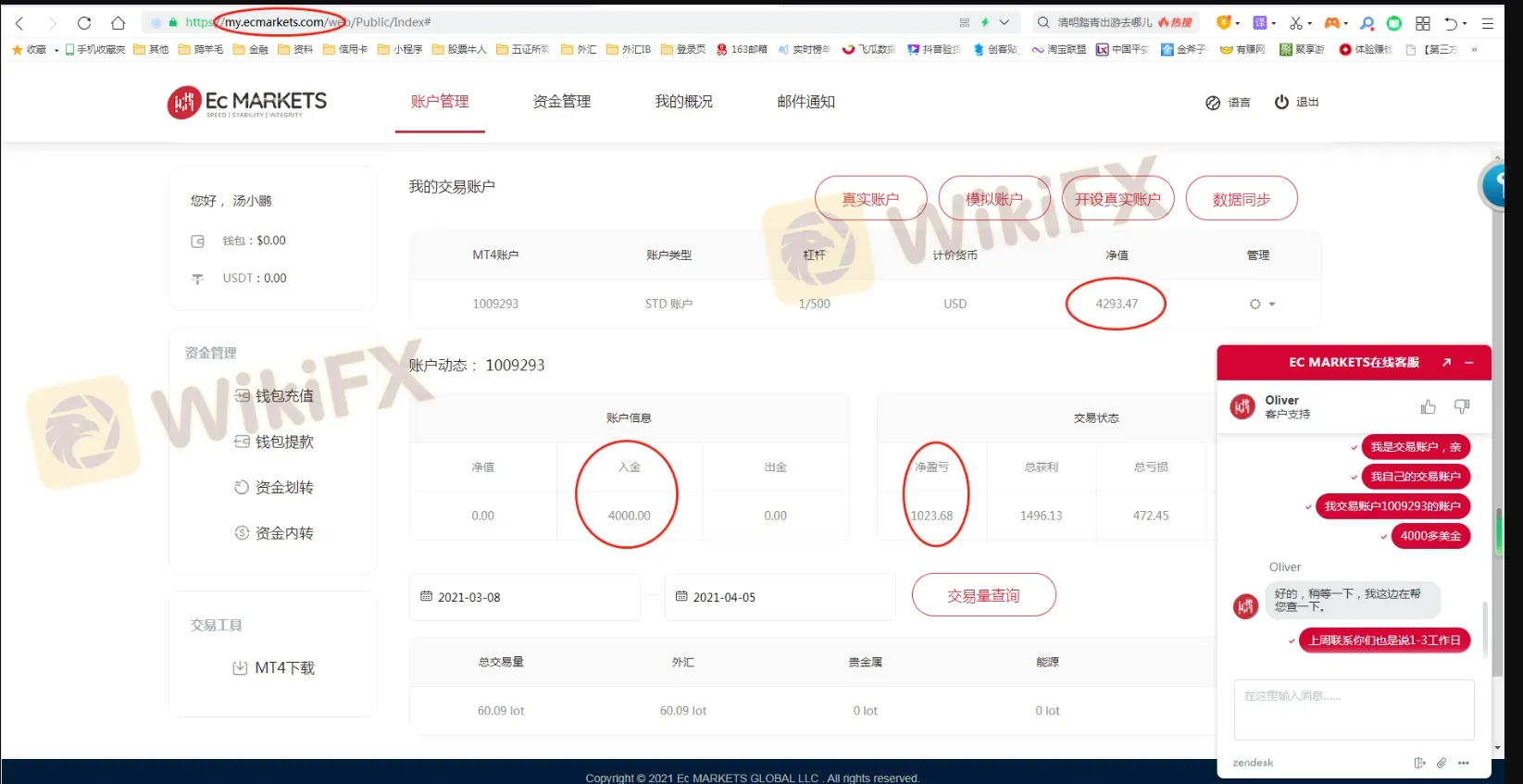Click the power icon next to 退出
The image size is (1523, 784).
(x=1281, y=102)
